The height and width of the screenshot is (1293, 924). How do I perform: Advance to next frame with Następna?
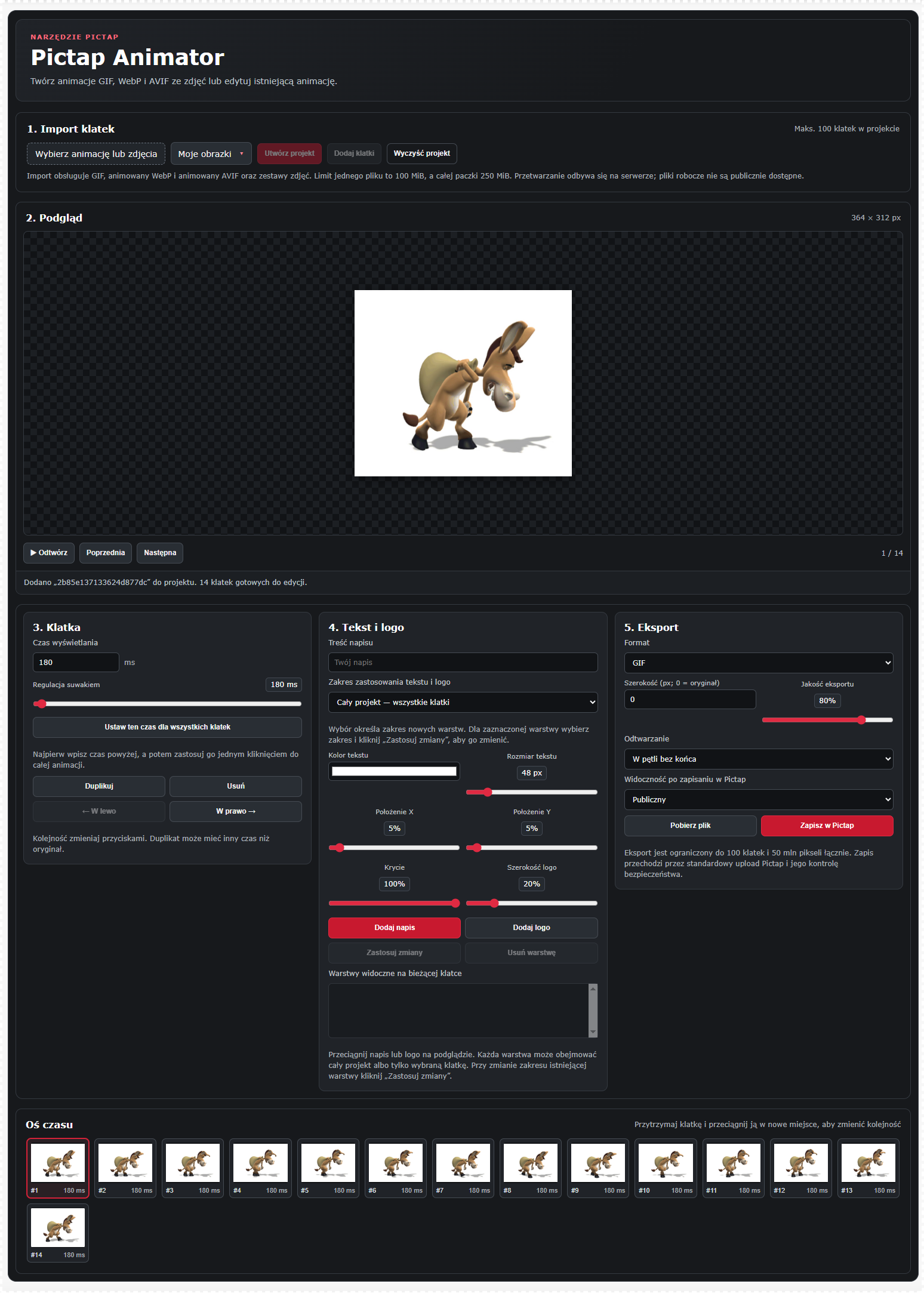click(x=160, y=553)
